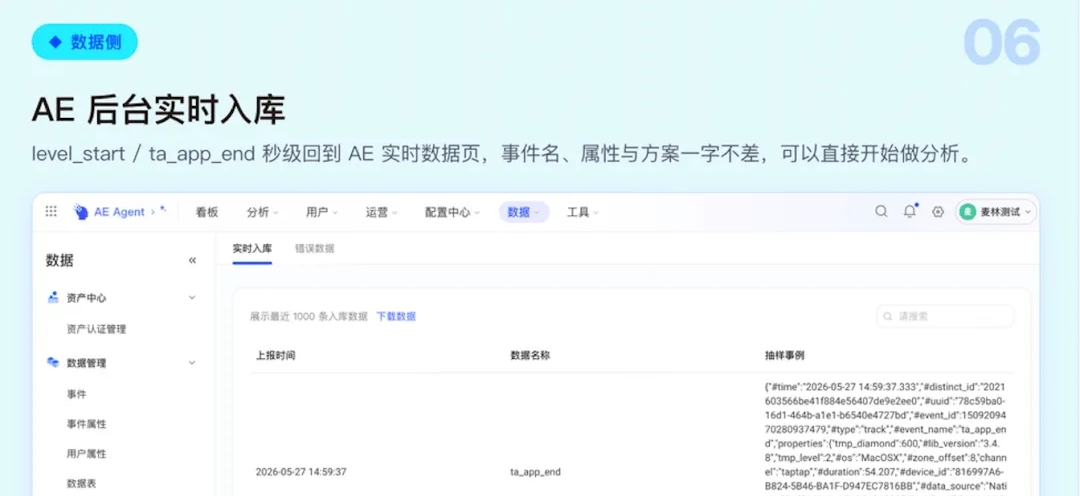
Task: Open 资产认证管理 in sidebar
Action: pyautogui.click(x=96, y=329)
